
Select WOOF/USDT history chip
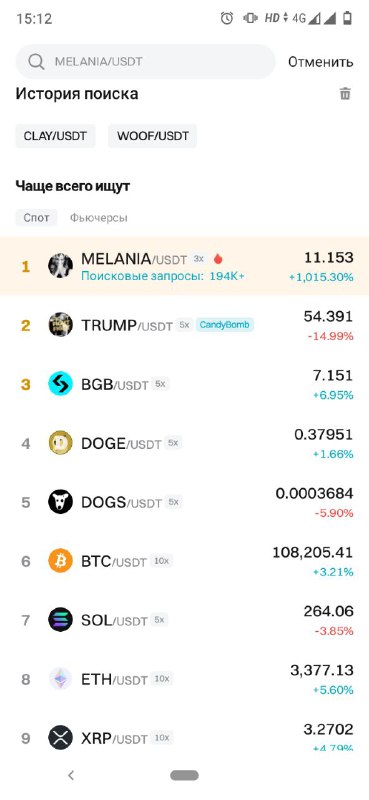click(x=153, y=136)
